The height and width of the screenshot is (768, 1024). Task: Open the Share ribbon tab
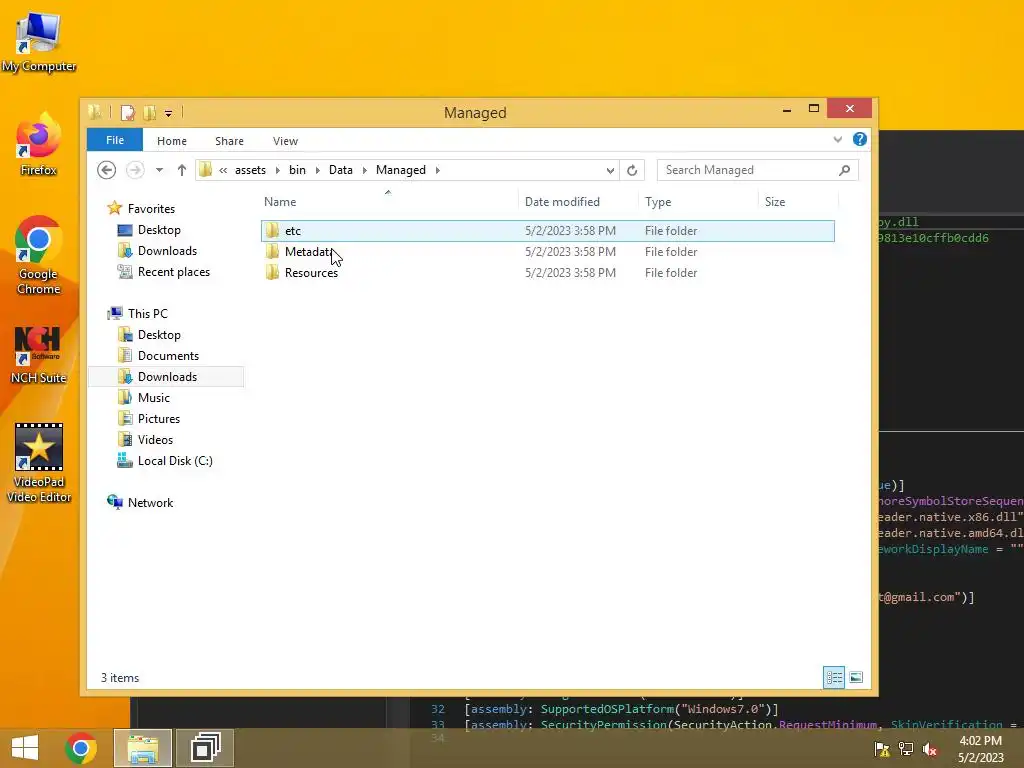[x=229, y=140]
